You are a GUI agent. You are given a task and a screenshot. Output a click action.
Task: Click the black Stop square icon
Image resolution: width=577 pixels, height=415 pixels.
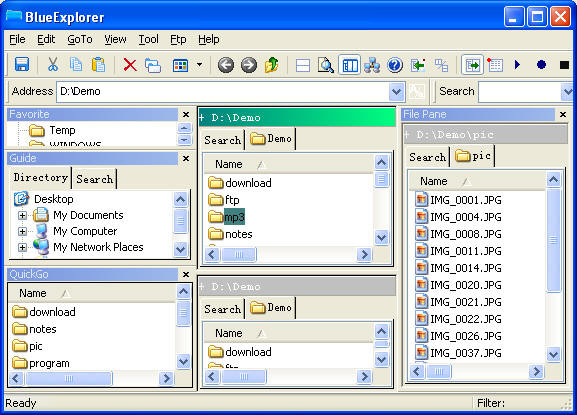(x=564, y=65)
